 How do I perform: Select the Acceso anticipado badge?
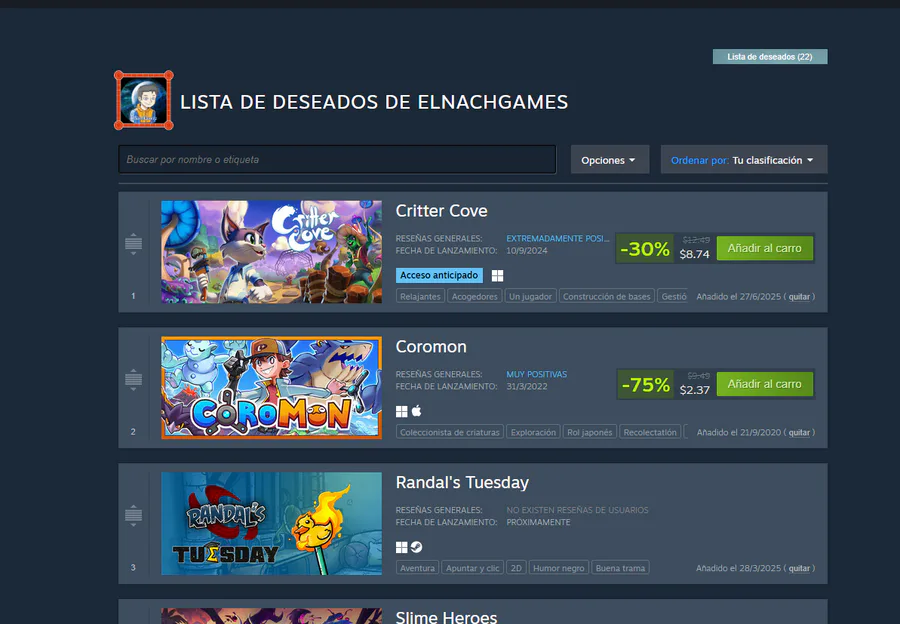pos(439,276)
